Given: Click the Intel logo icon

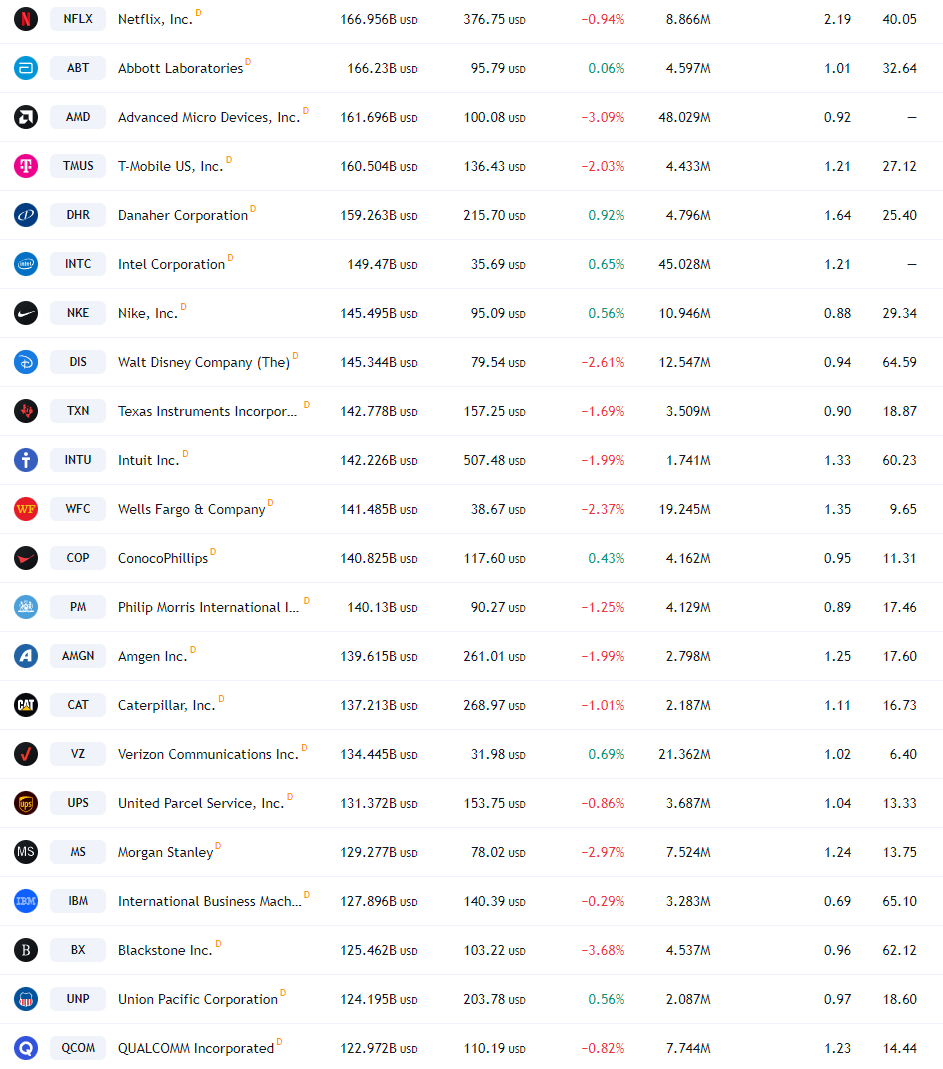Looking at the screenshot, I should (26, 264).
